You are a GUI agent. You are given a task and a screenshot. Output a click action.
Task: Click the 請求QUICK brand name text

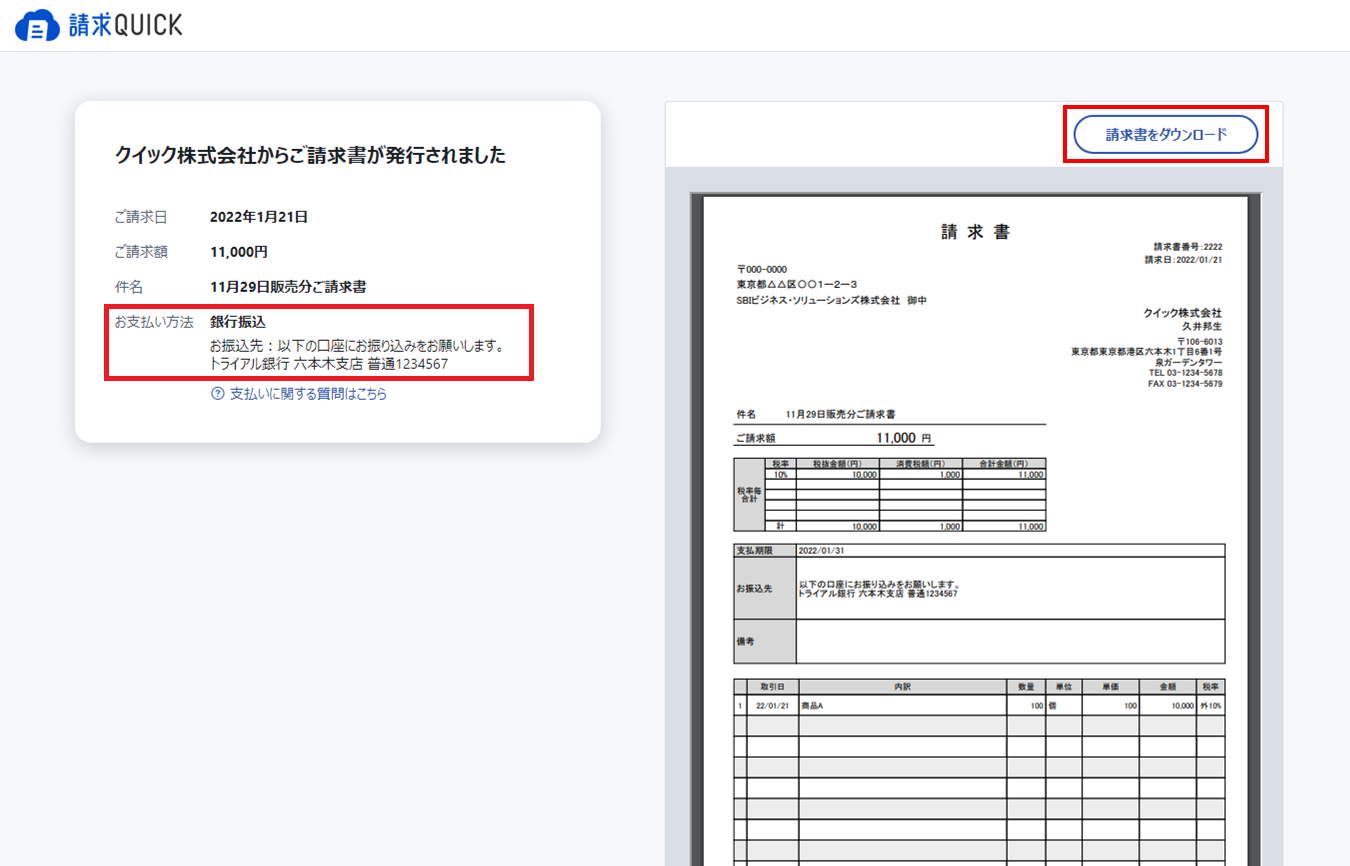pyautogui.click(x=125, y=26)
